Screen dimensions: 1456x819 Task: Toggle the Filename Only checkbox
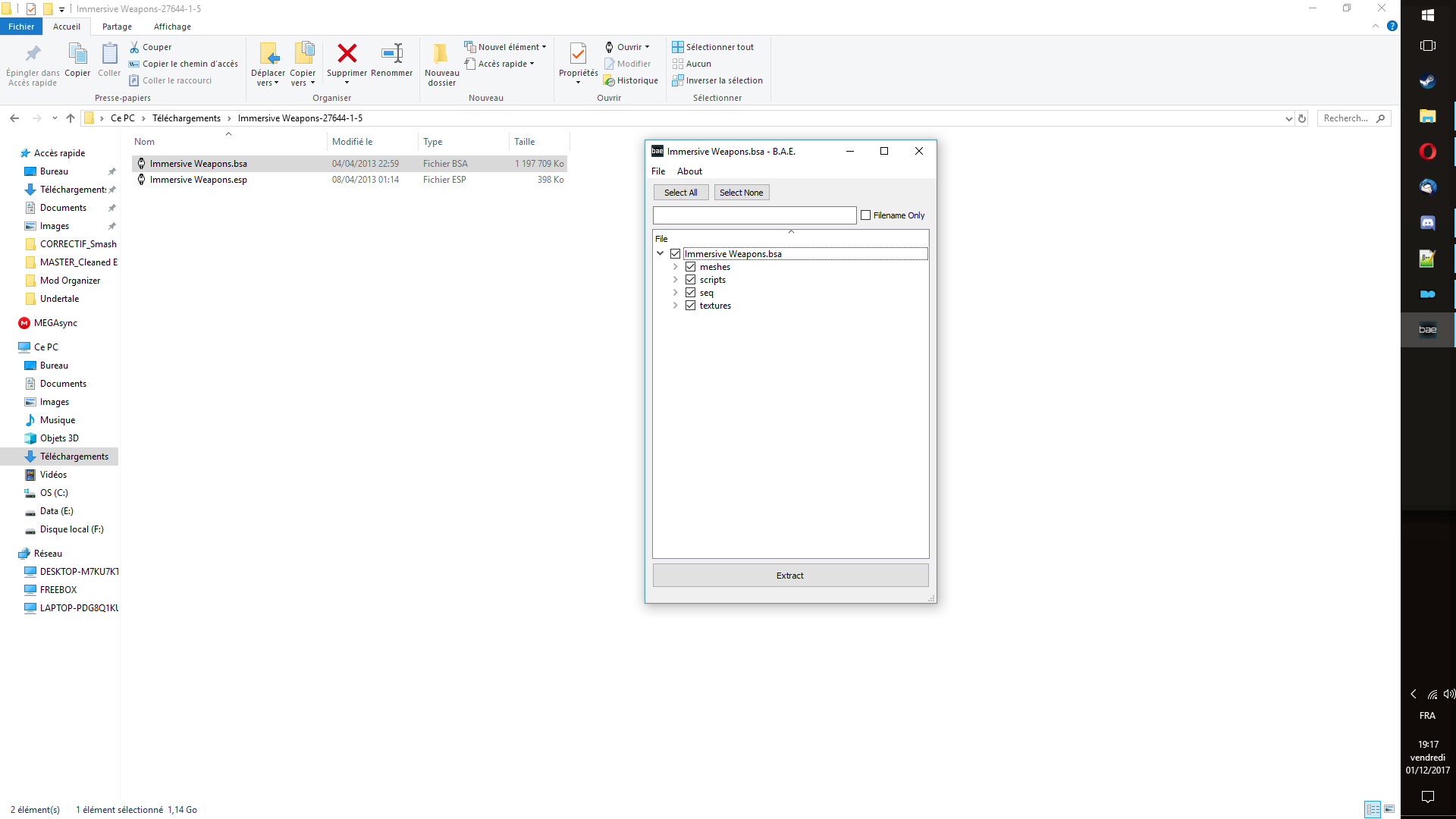[x=865, y=215]
